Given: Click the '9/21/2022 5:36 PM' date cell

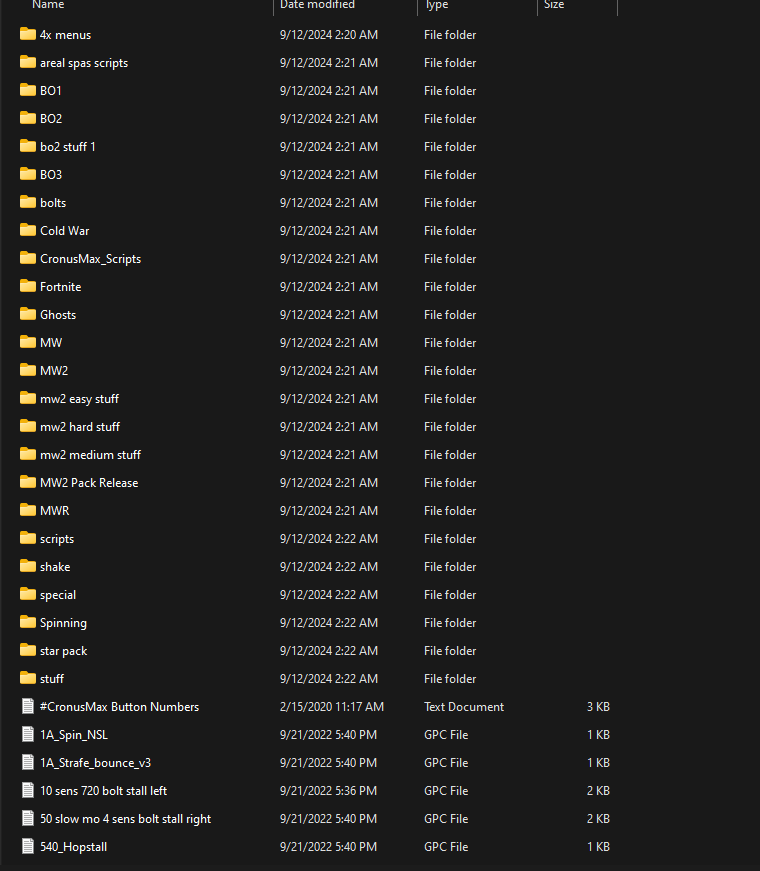Looking at the screenshot, I should pos(328,790).
